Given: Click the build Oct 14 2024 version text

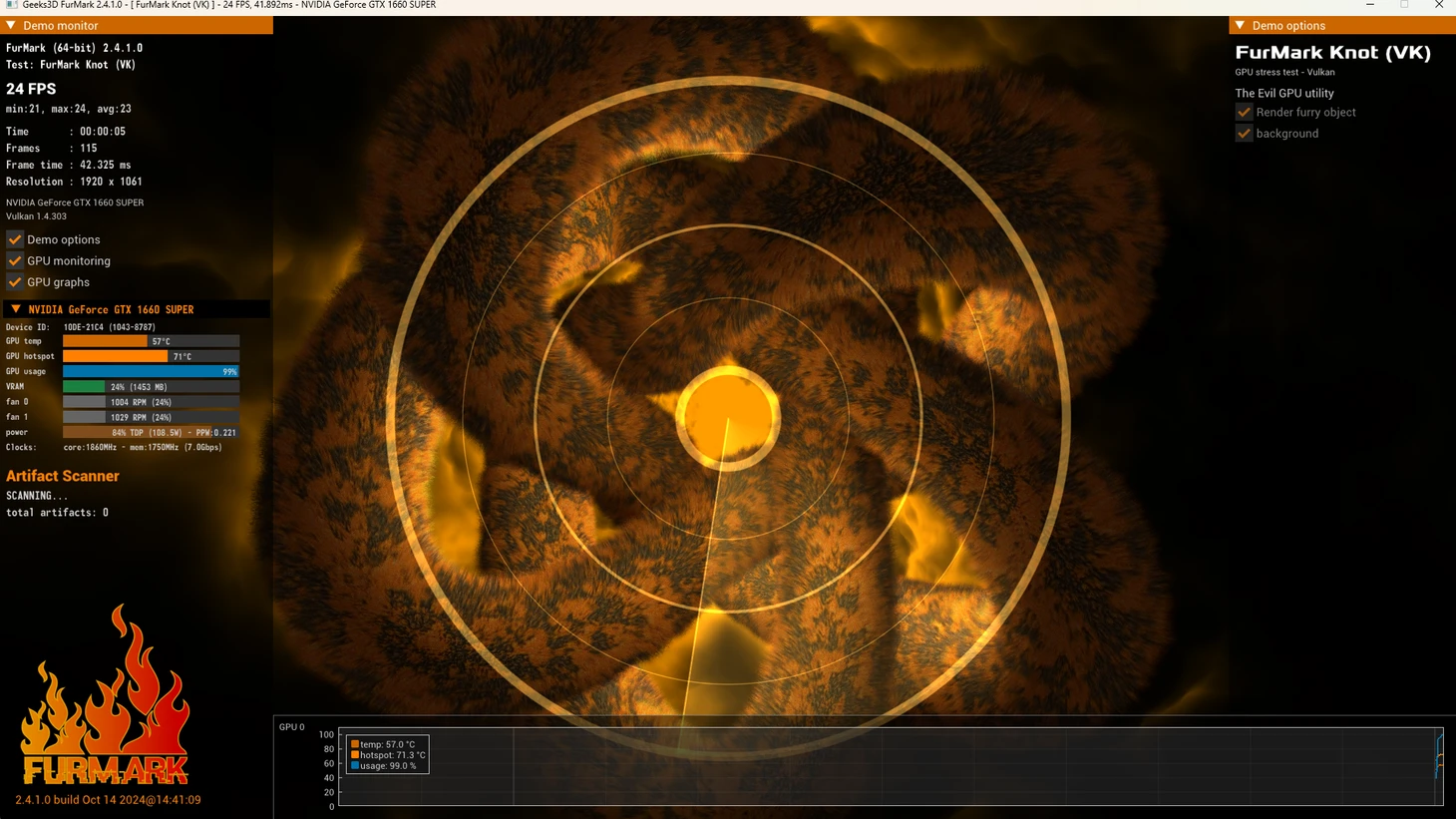Looking at the screenshot, I should coord(108,800).
